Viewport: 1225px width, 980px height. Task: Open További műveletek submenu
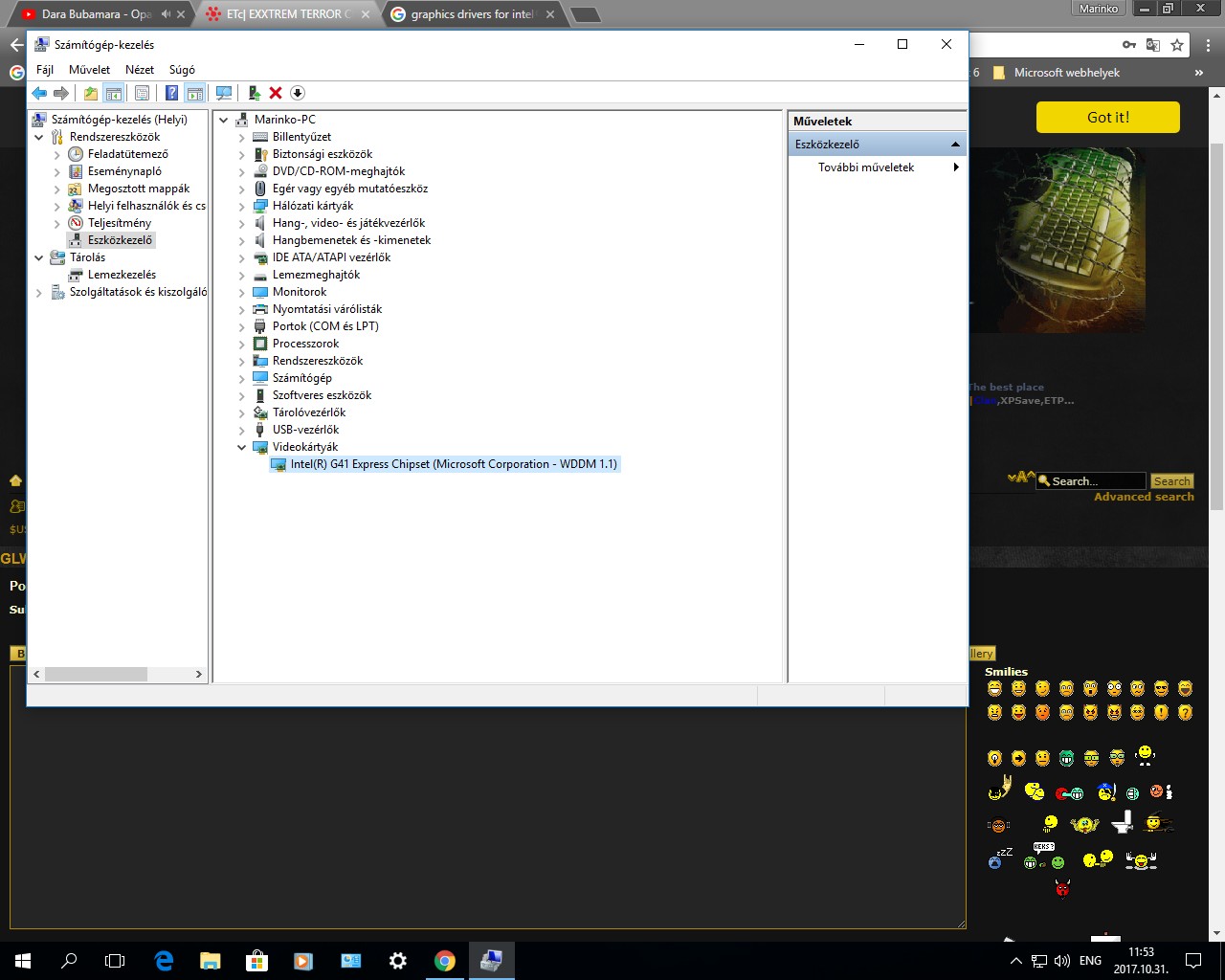coord(866,167)
